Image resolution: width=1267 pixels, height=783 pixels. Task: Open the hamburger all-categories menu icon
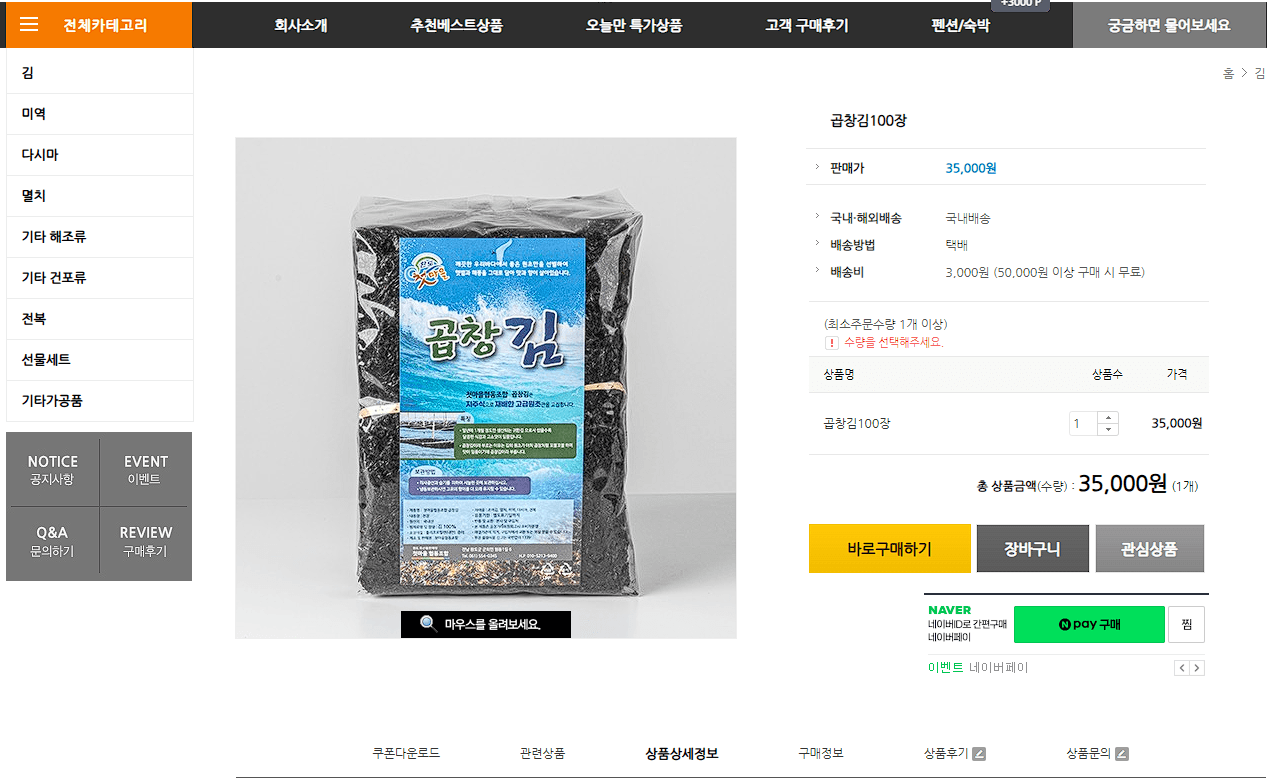29,25
